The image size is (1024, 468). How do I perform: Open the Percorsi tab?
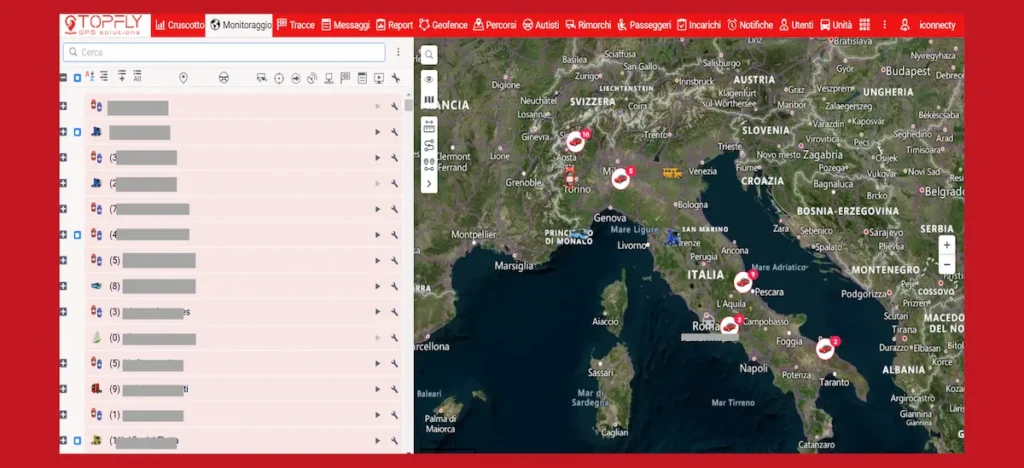pos(495,25)
